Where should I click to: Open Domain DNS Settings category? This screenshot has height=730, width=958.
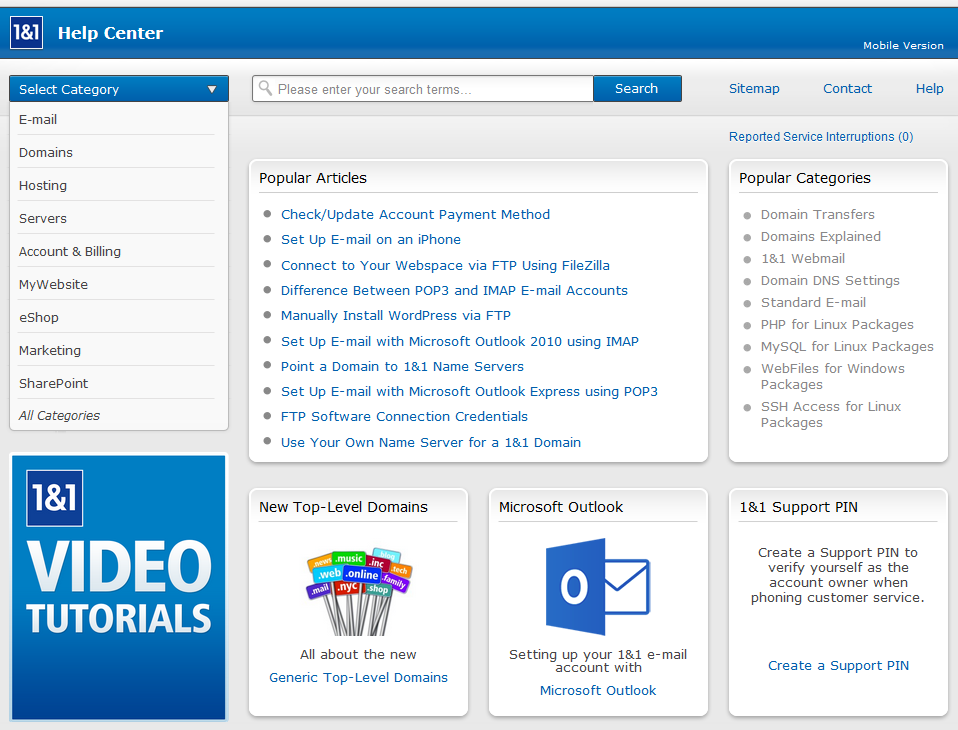[830, 280]
